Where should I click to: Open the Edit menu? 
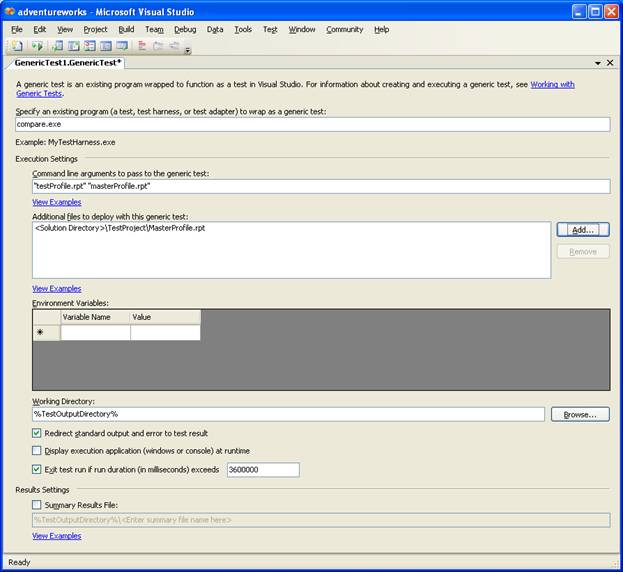(x=39, y=29)
